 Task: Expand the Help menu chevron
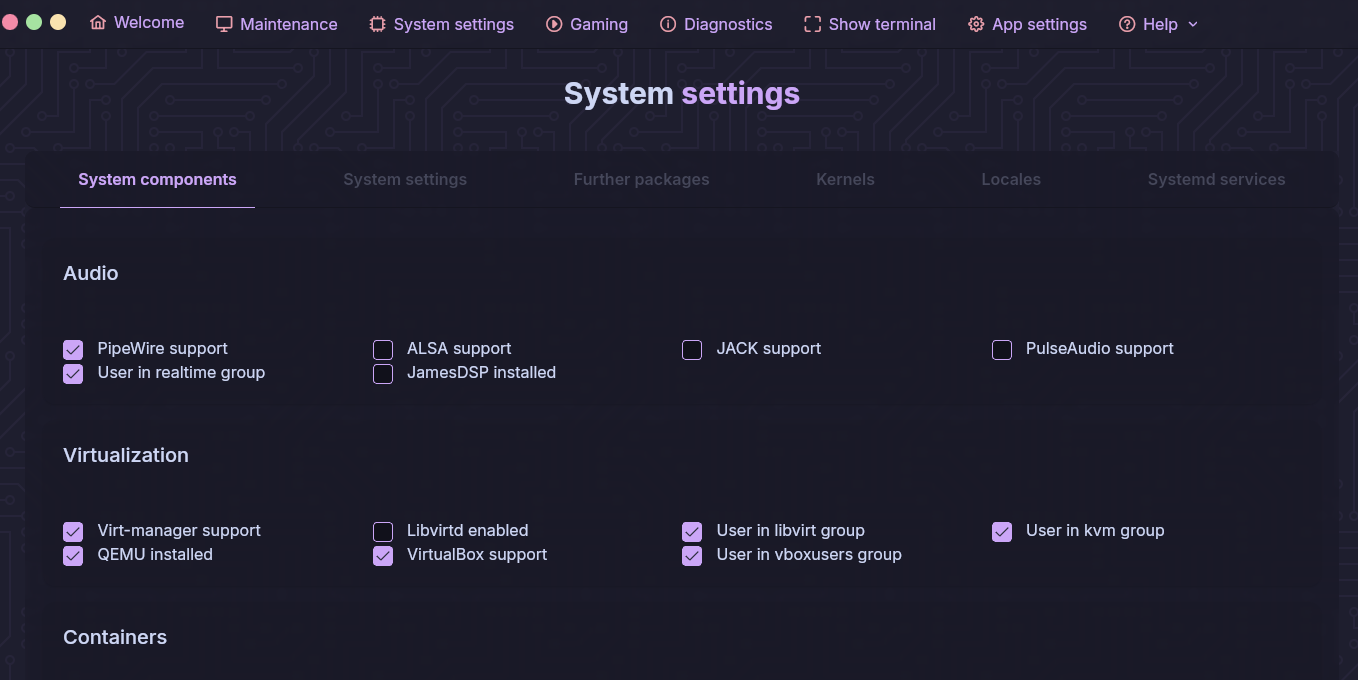pyautogui.click(x=1193, y=24)
